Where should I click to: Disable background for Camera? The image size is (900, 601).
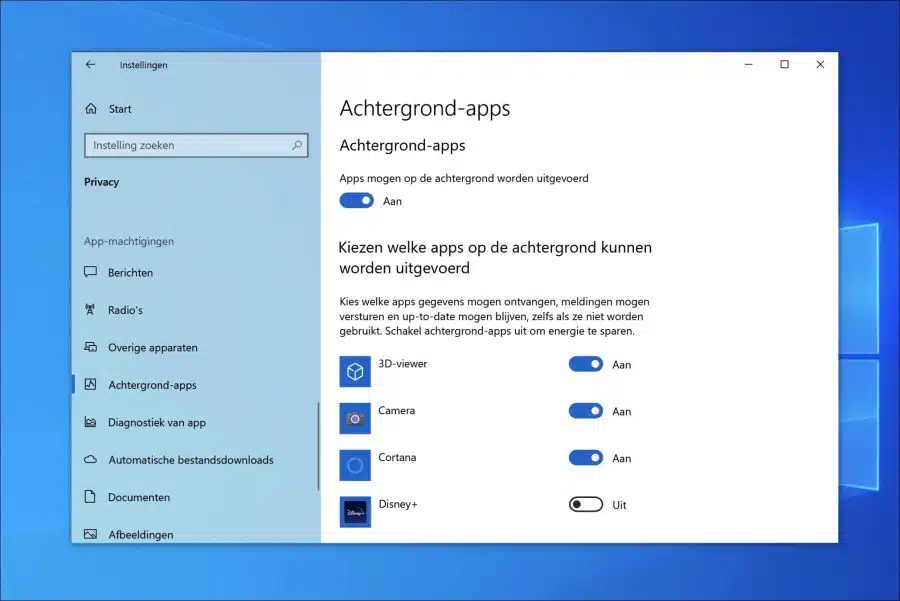[x=585, y=411]
